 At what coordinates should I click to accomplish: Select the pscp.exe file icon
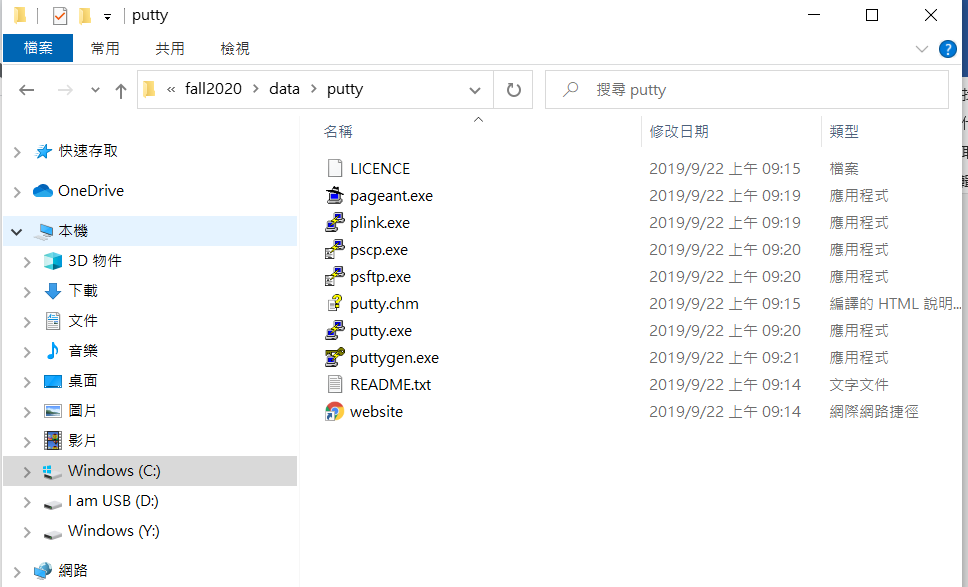pos(335,250)
